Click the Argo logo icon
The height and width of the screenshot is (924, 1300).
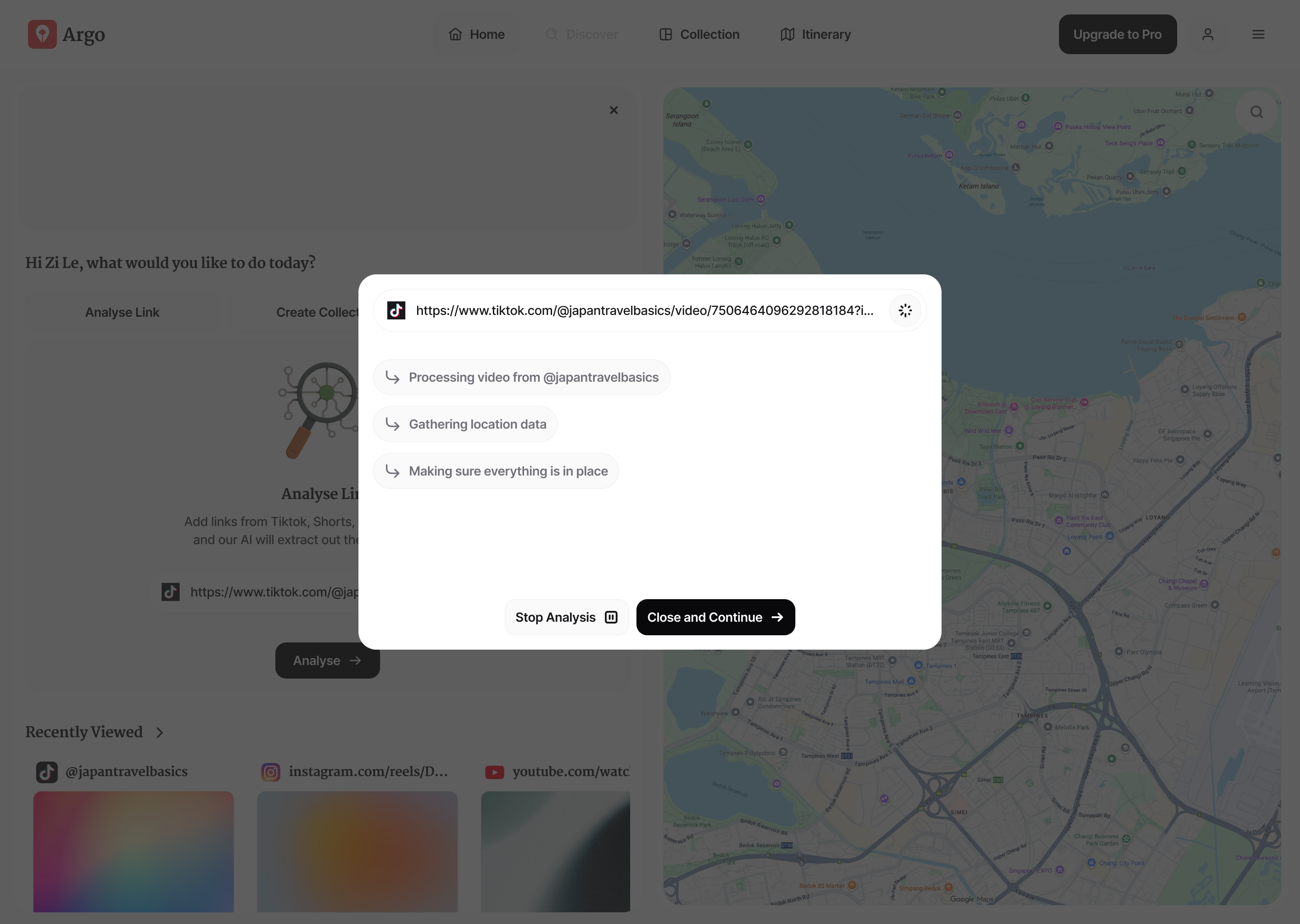[42, 34]
